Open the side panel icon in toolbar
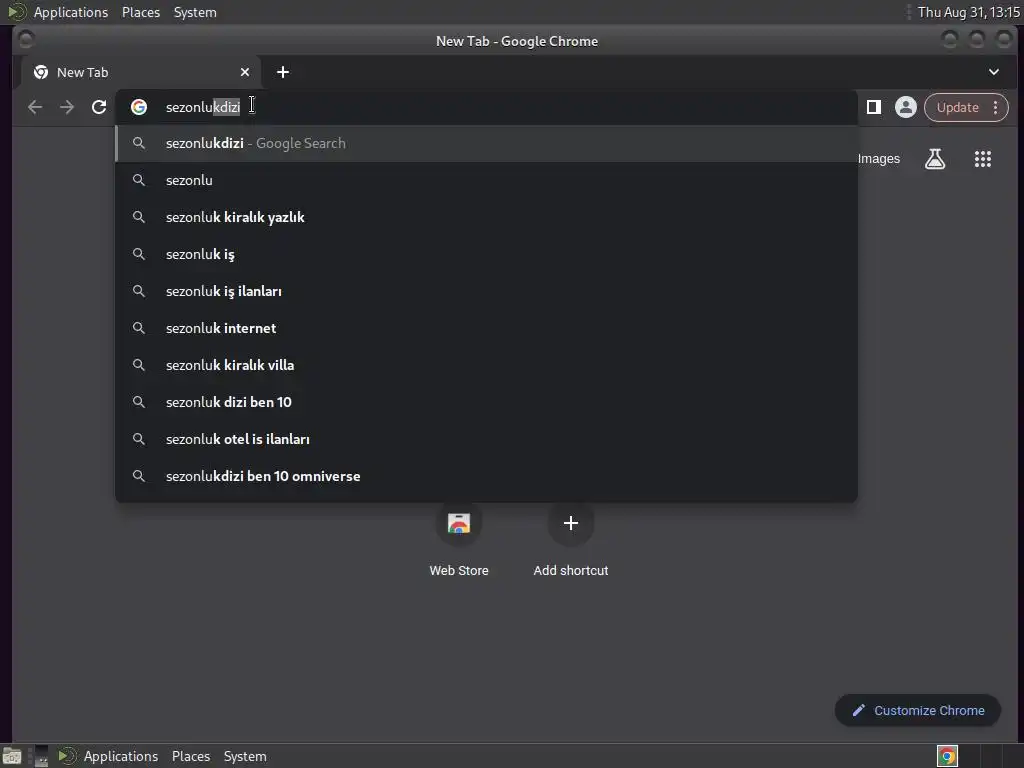1024x768 pixels. 874,107
